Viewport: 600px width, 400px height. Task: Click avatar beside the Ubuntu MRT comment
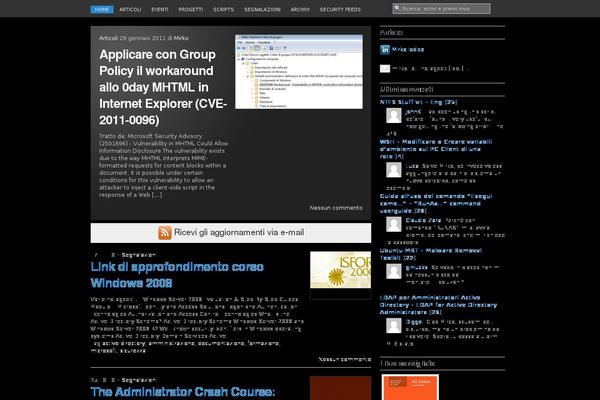(394, 271)
